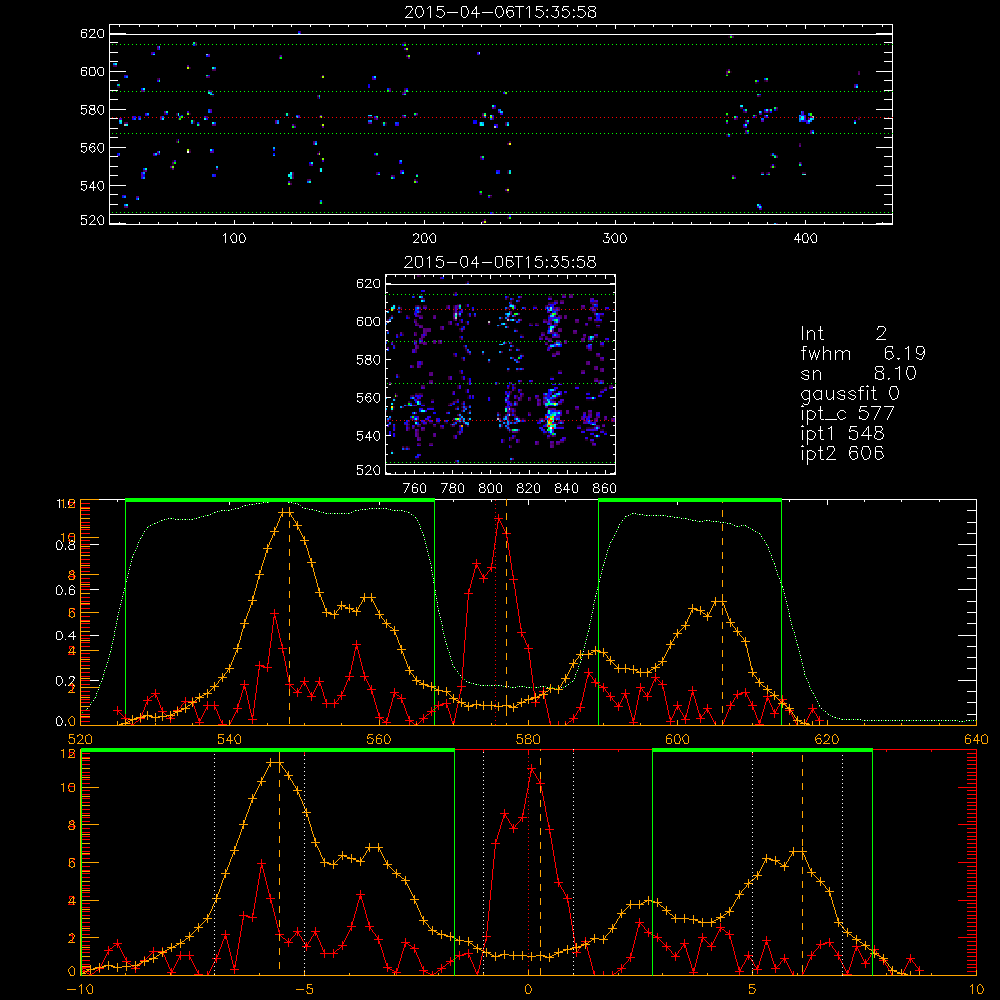Screen dimensions: 1000x1000
Task: Select the 'Int 2' readout text
Action: (x=844, y=333)
